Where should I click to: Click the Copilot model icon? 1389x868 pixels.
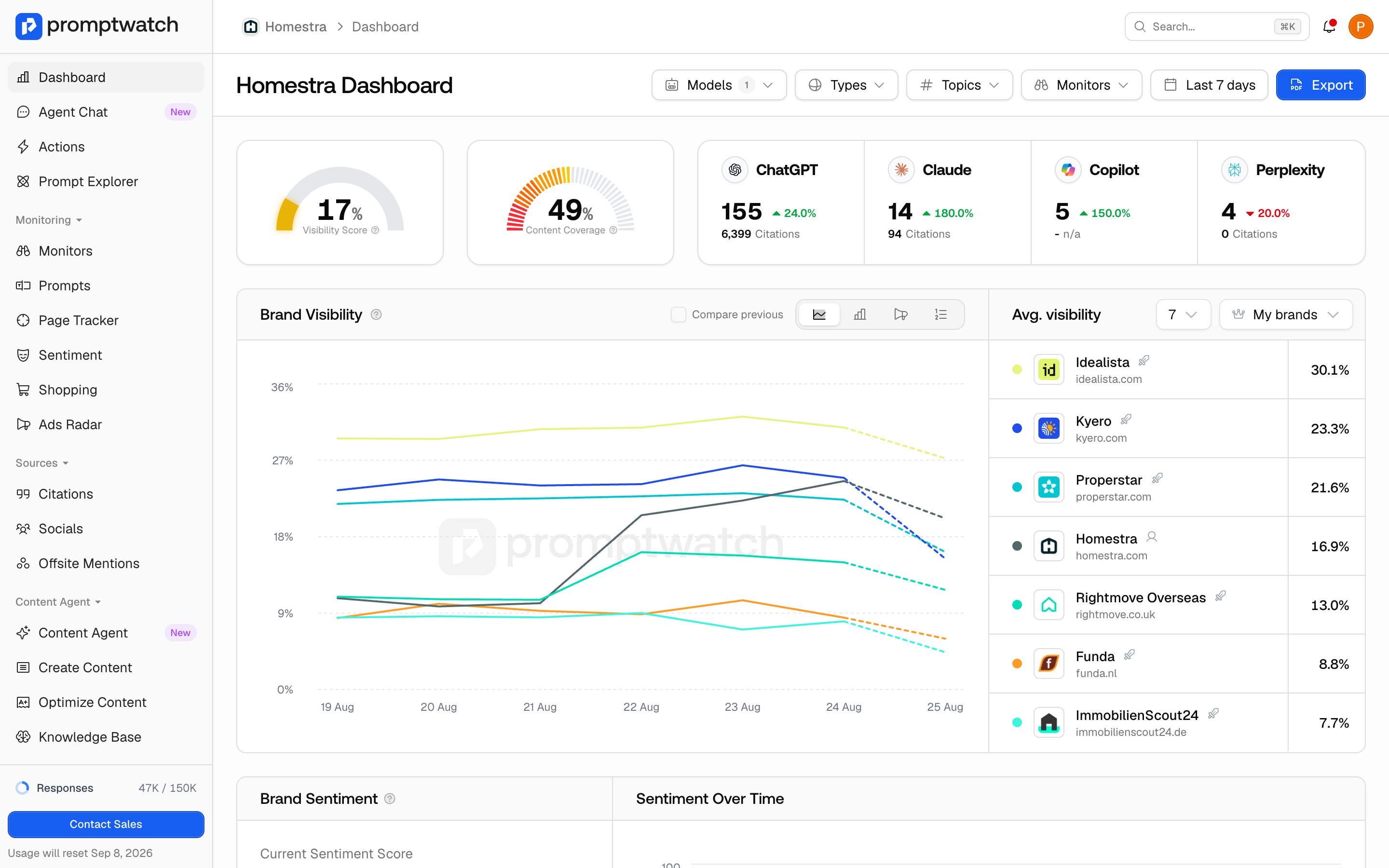pyautogui.click(x=1068, y=170)
